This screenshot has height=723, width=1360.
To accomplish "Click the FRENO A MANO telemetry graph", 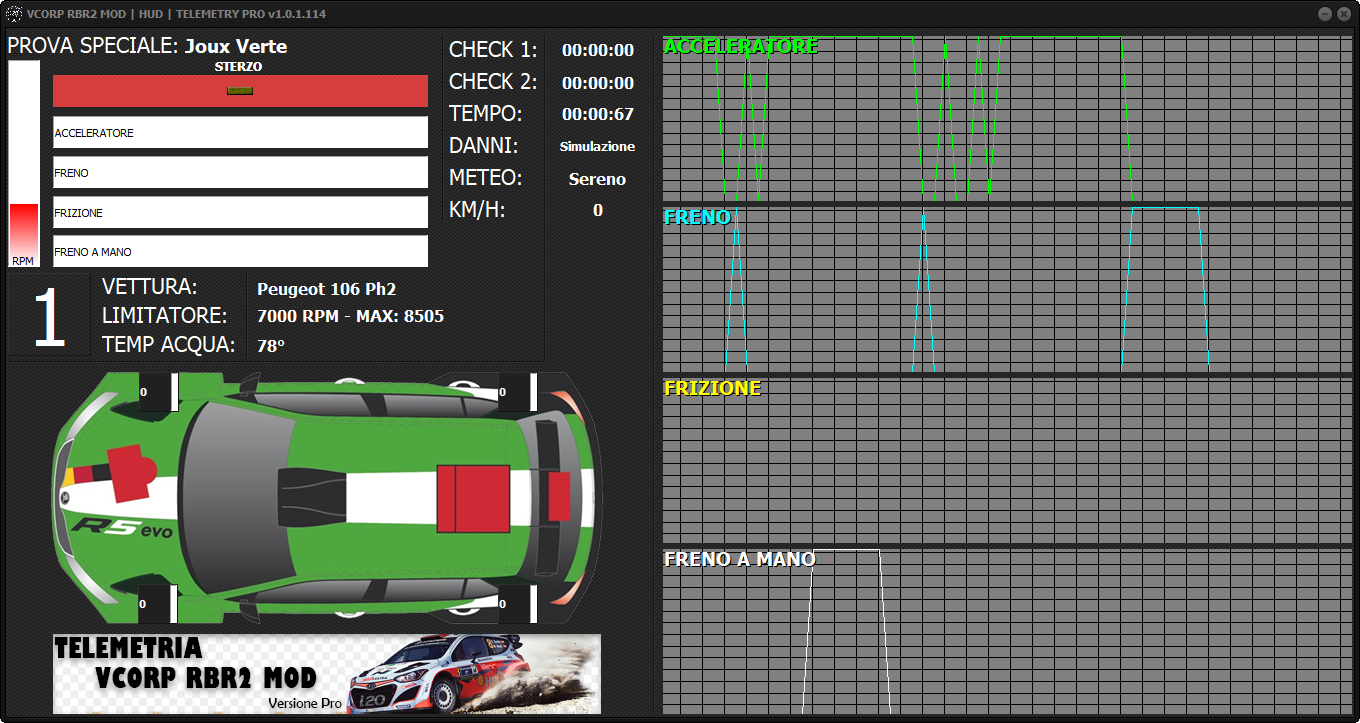I will pyautogui.click(x=1007, y=631).
